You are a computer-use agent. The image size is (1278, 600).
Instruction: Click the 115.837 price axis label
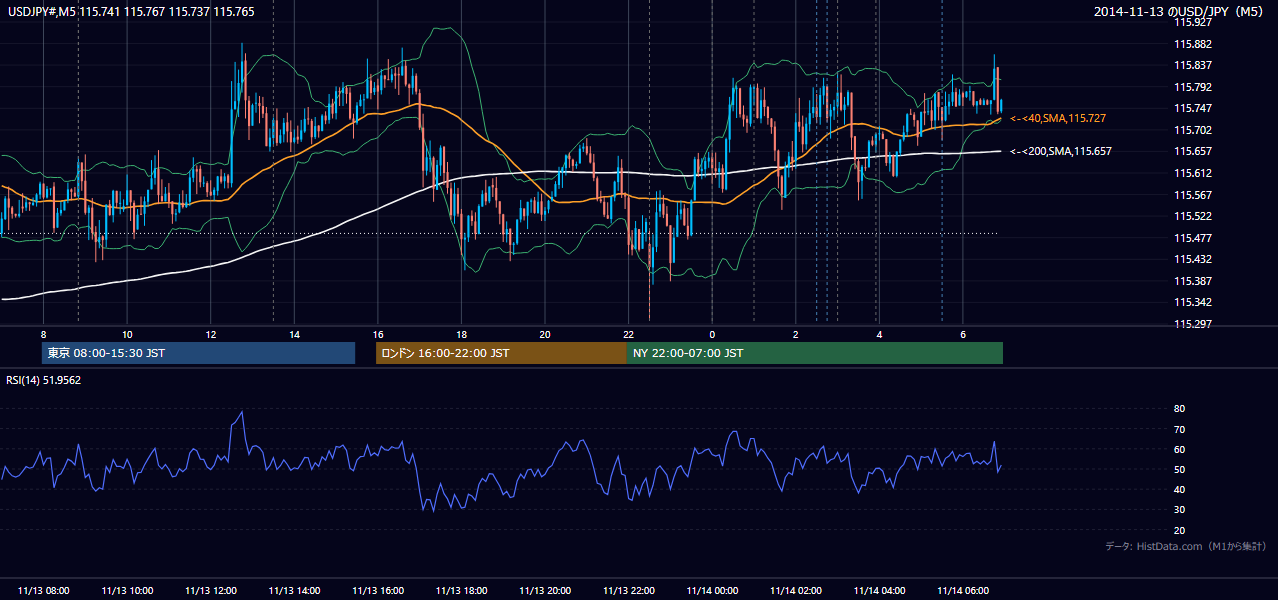[x=1192, y=65]
